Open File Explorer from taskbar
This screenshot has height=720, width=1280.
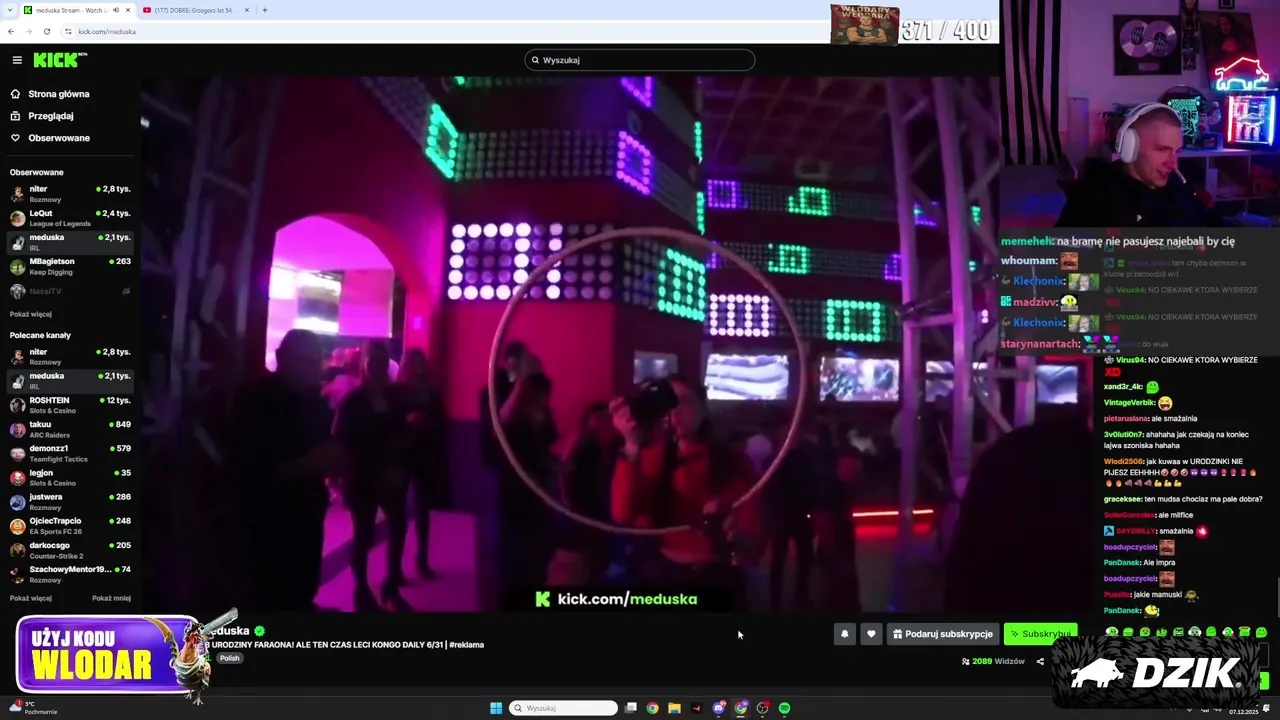tap(674, 708)
